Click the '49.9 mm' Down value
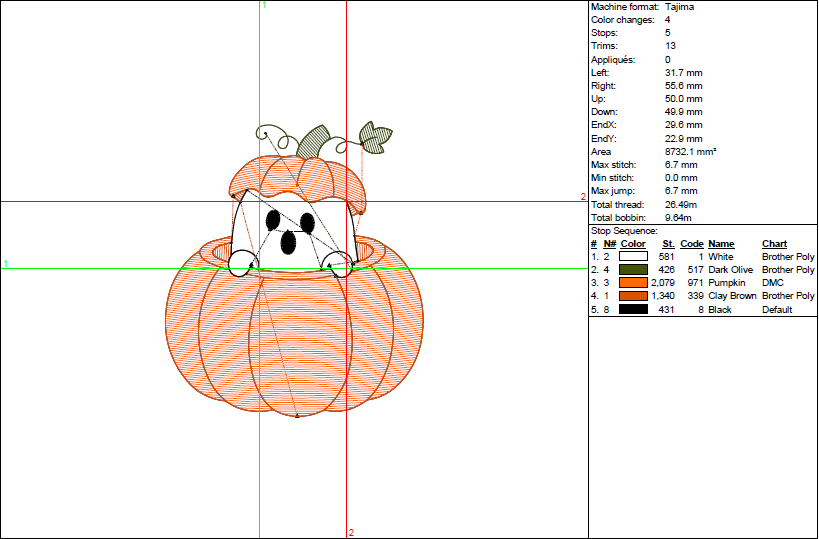Image resolution: width=819 pixels, height=539 pixels. [x=683, y=112]
